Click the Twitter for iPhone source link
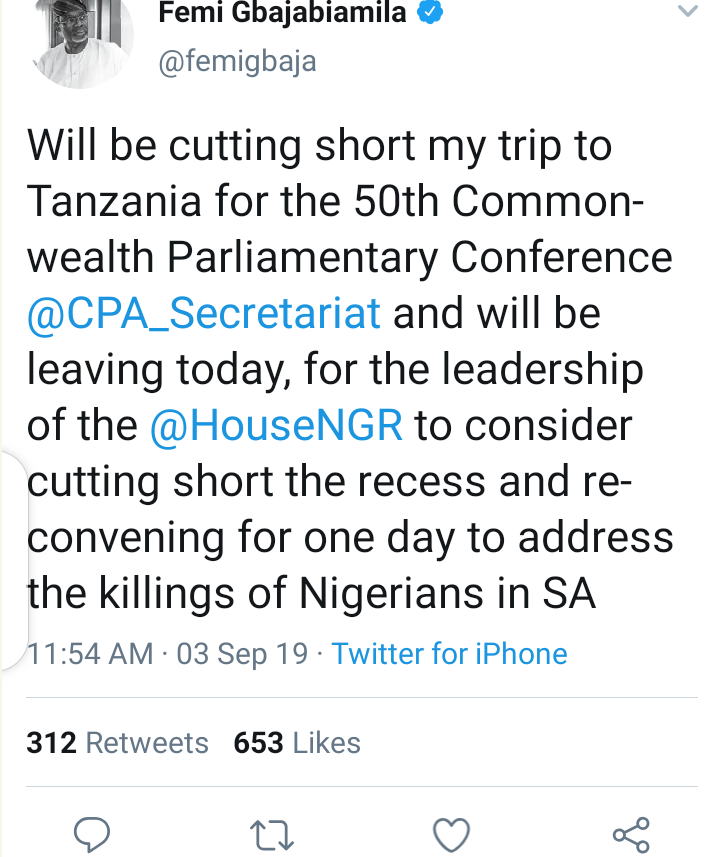722x857 pixels. point(449,654)
